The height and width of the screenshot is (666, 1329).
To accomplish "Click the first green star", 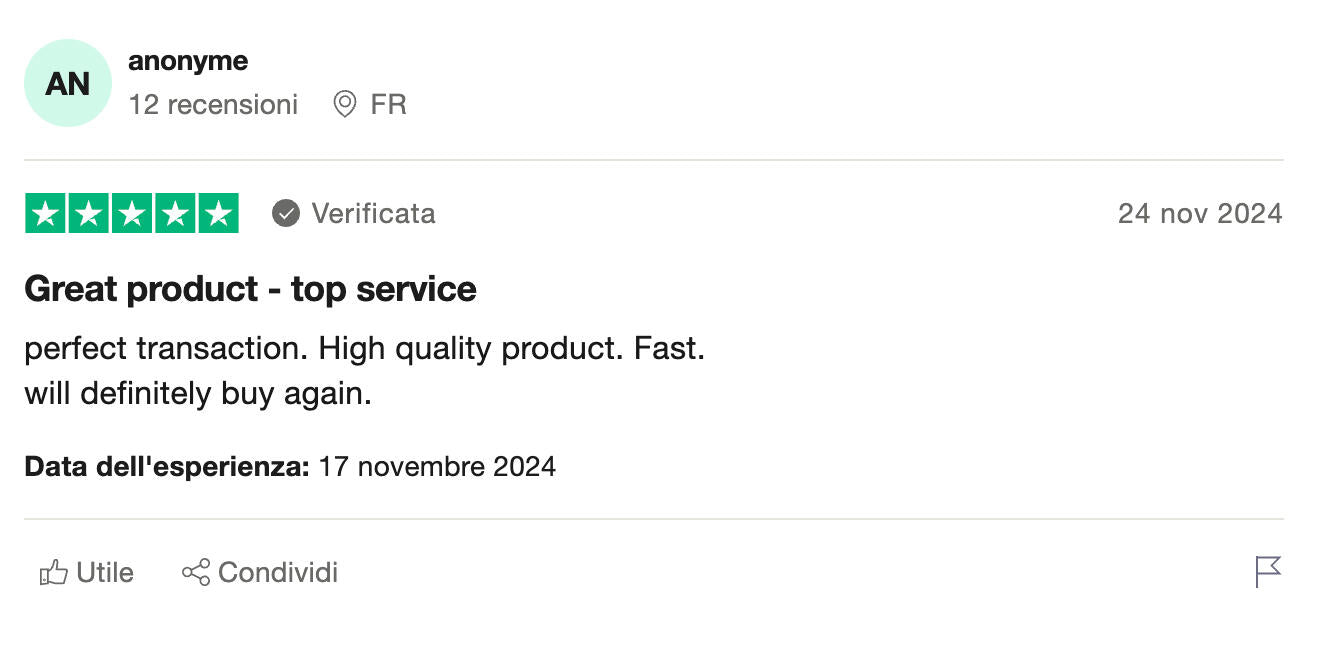I will pyautogui.click(x=45, y=213).
